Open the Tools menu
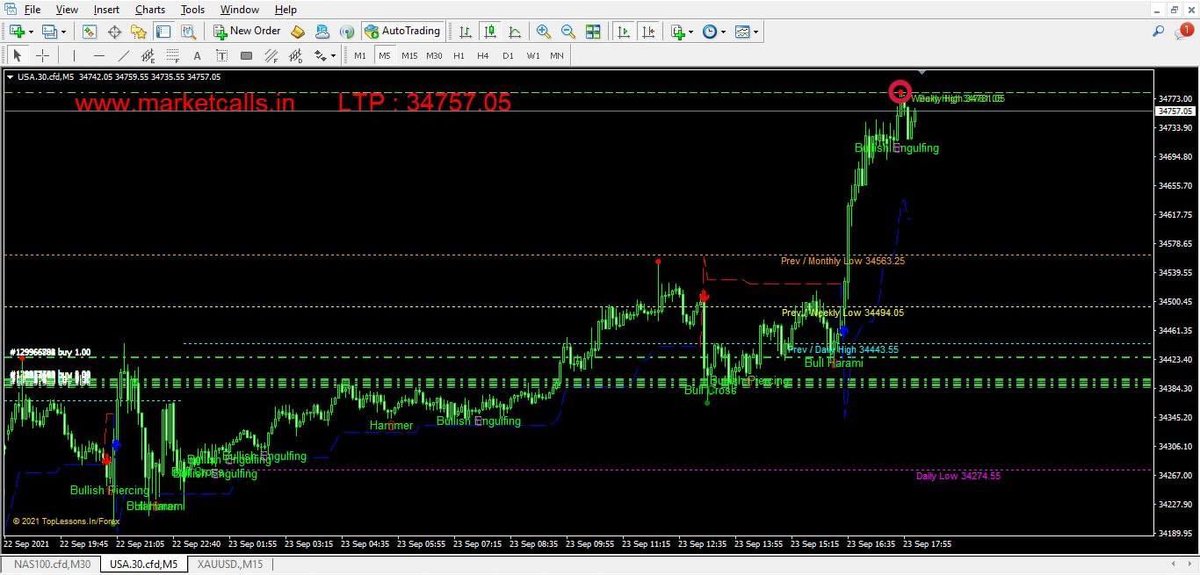The height and width of the screenshot is (575, 1200). (x=193, y=9)
